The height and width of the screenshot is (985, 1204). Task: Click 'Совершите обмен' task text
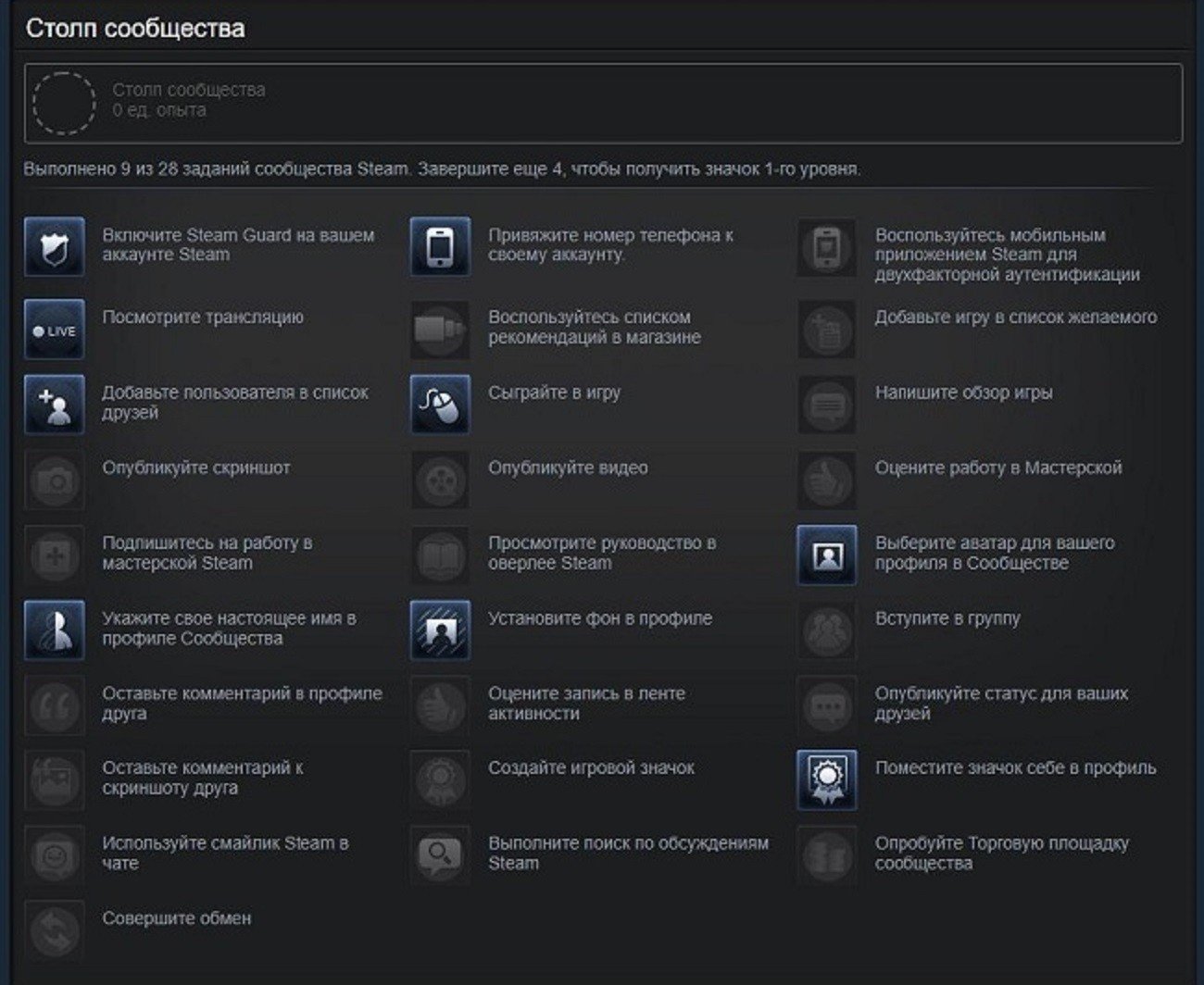pyautogui.click(x=177, y=919)
